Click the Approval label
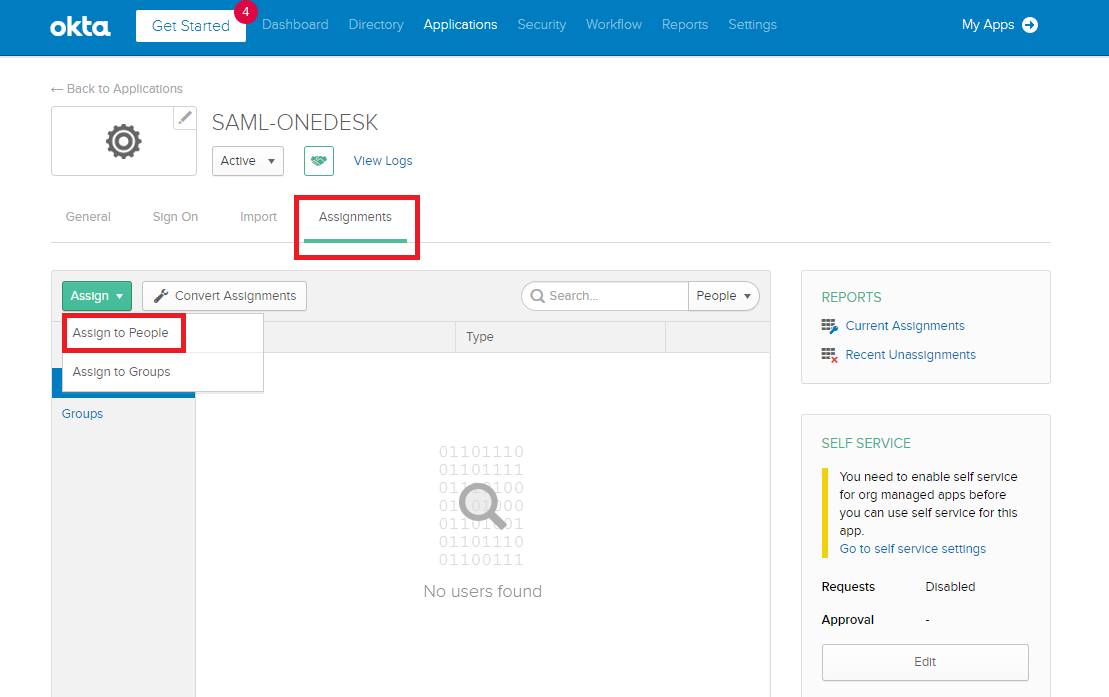 (x=847, y=620)
